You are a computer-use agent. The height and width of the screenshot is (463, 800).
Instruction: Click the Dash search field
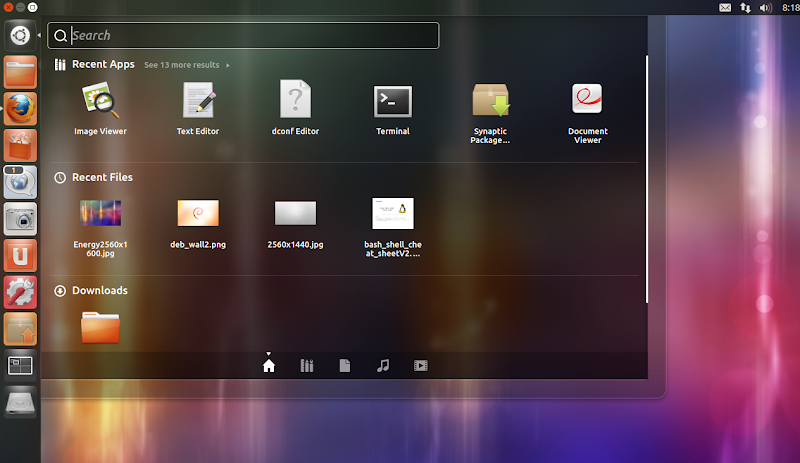[x=243, y=35]
